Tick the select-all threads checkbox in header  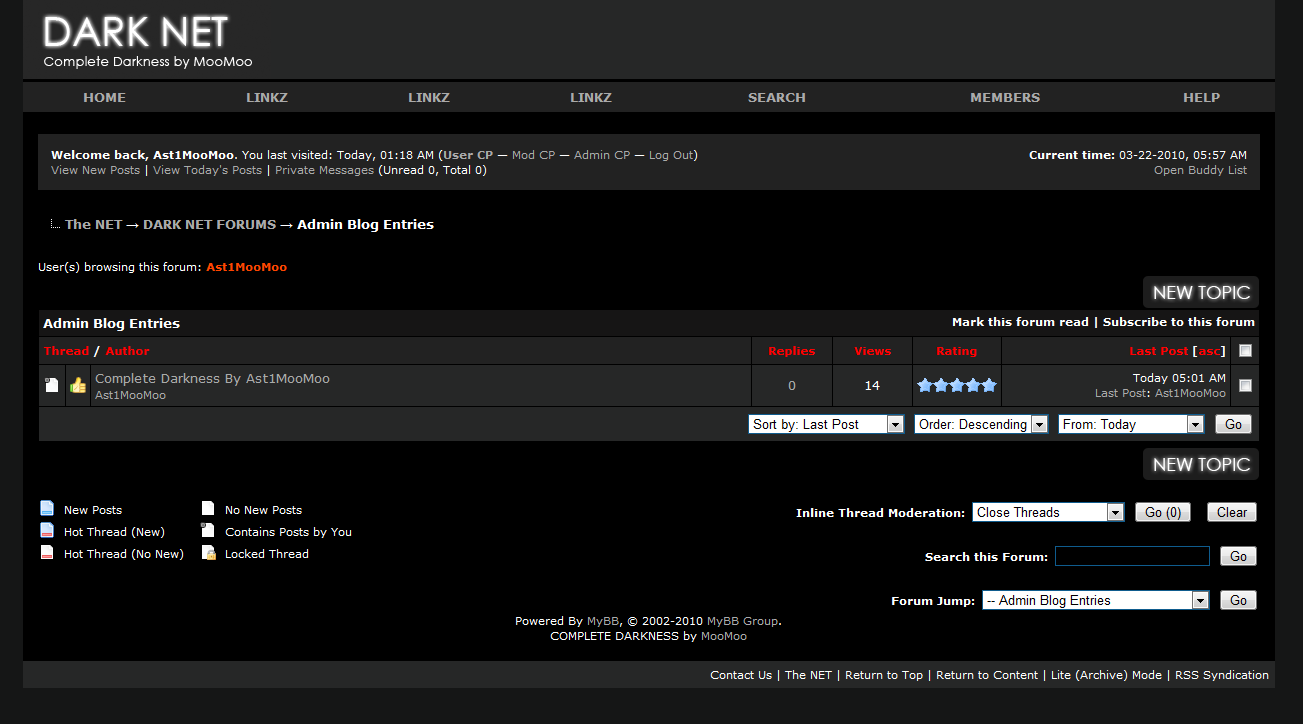[1245, 351]
